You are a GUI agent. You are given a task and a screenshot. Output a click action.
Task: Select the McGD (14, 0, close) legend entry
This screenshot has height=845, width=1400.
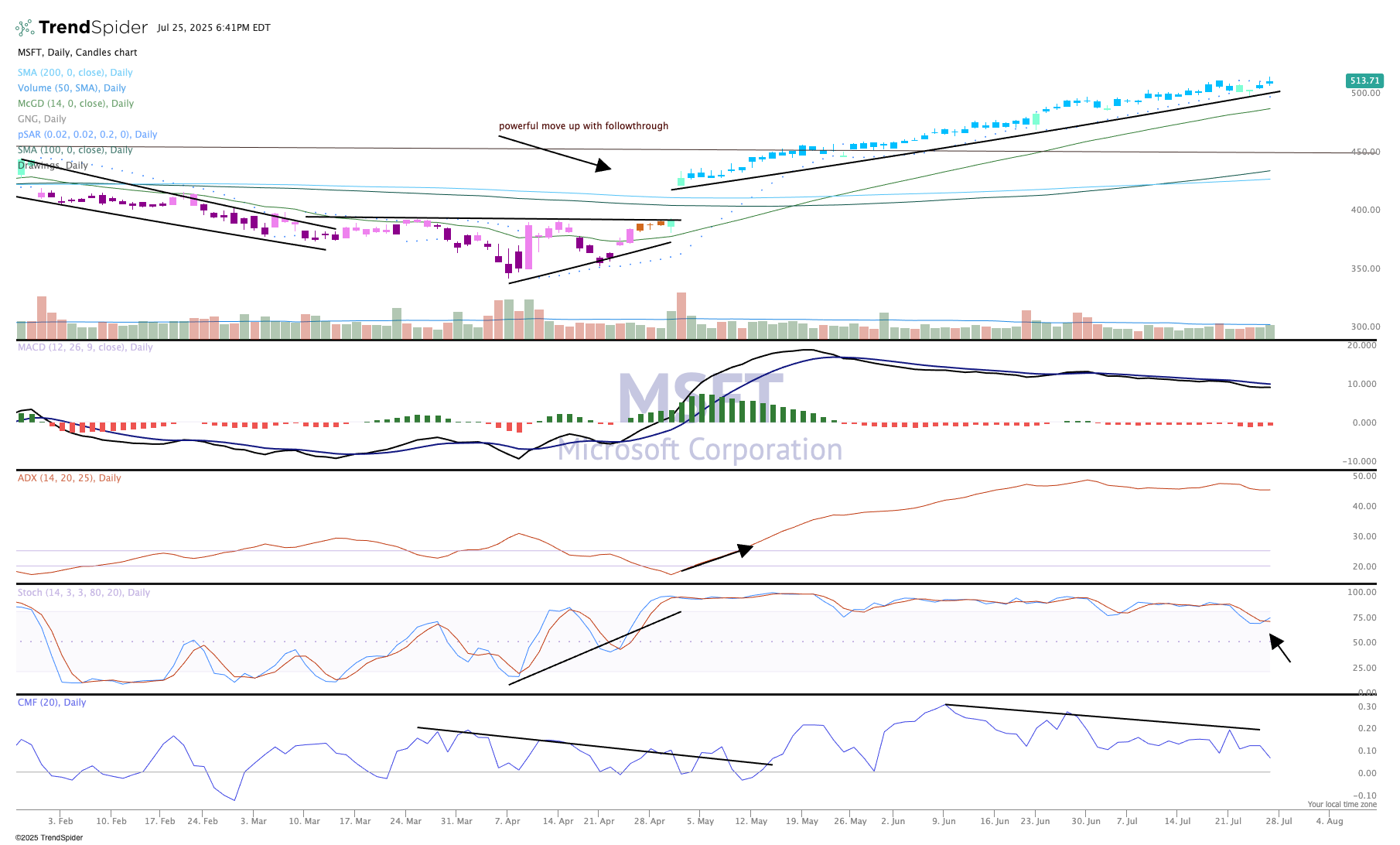click(x=76, y=104)
